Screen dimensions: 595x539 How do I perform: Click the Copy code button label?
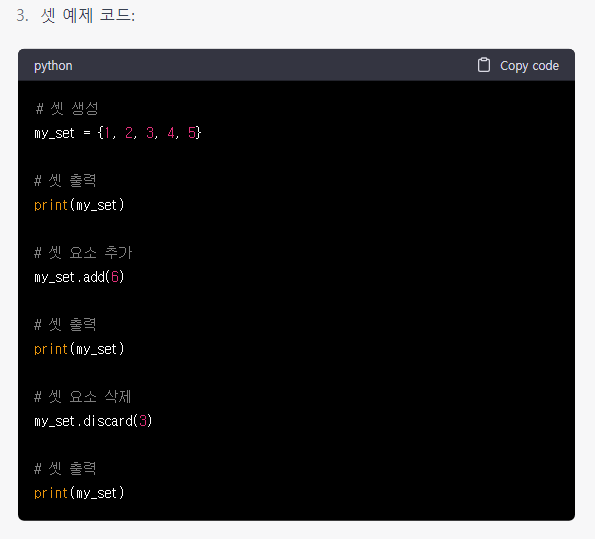point(529,66)
